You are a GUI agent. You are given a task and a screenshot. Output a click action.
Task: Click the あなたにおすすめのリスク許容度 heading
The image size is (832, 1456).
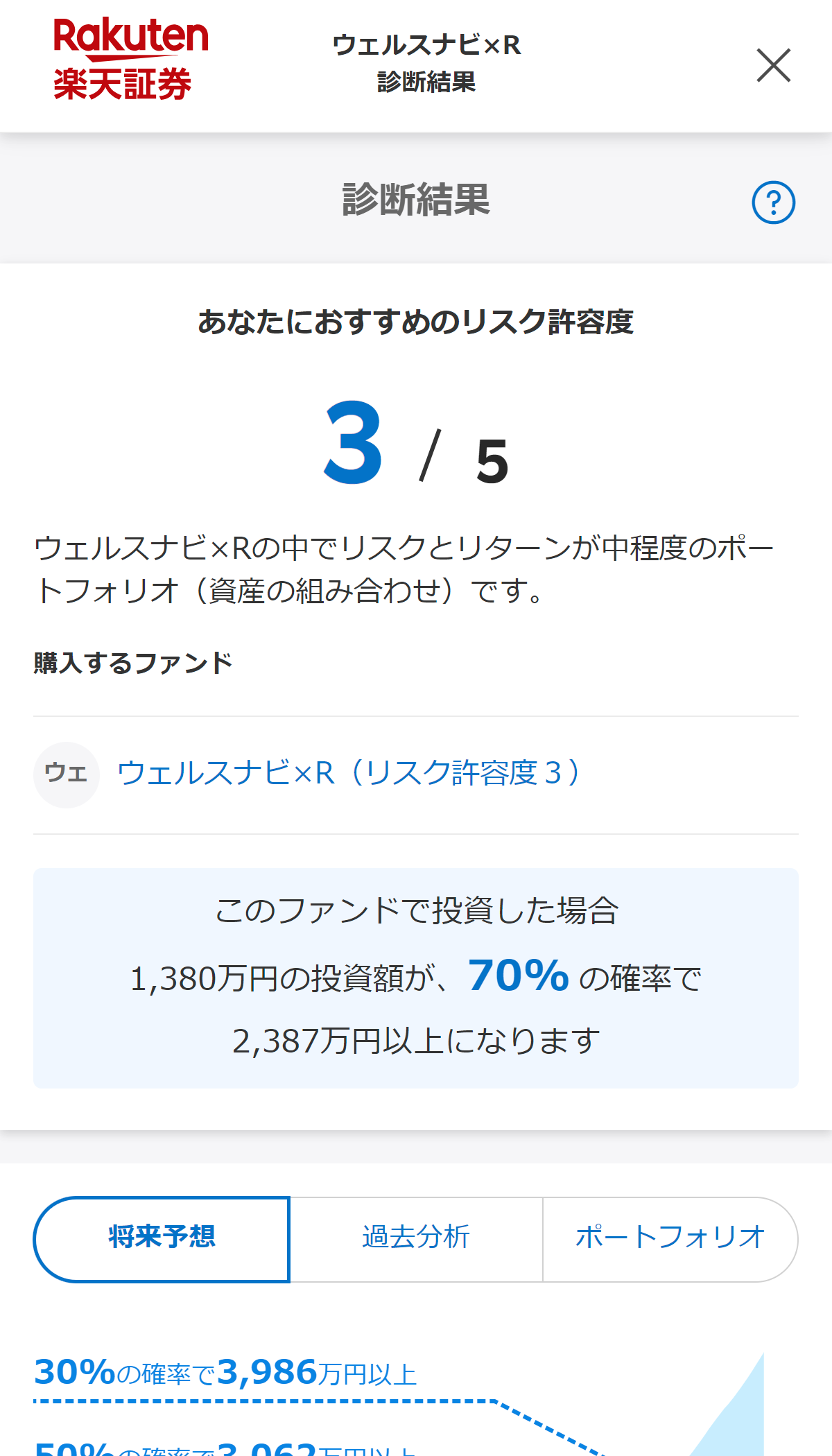pos(416,322)
